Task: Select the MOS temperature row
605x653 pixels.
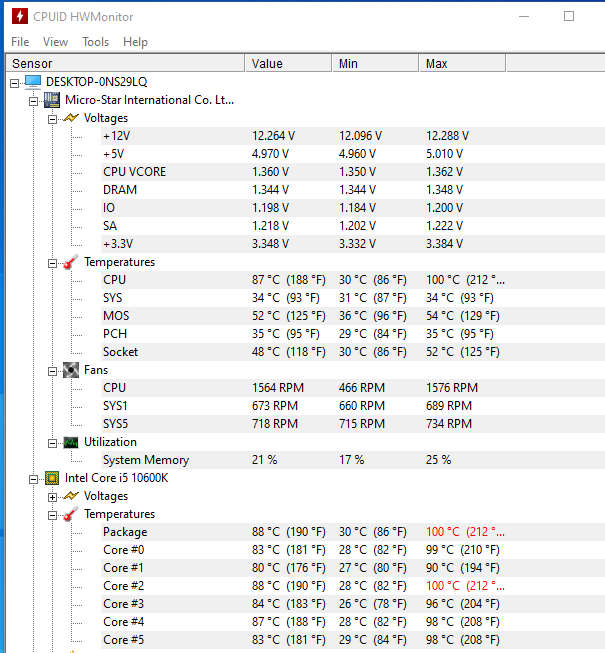Action: point(353,316)
